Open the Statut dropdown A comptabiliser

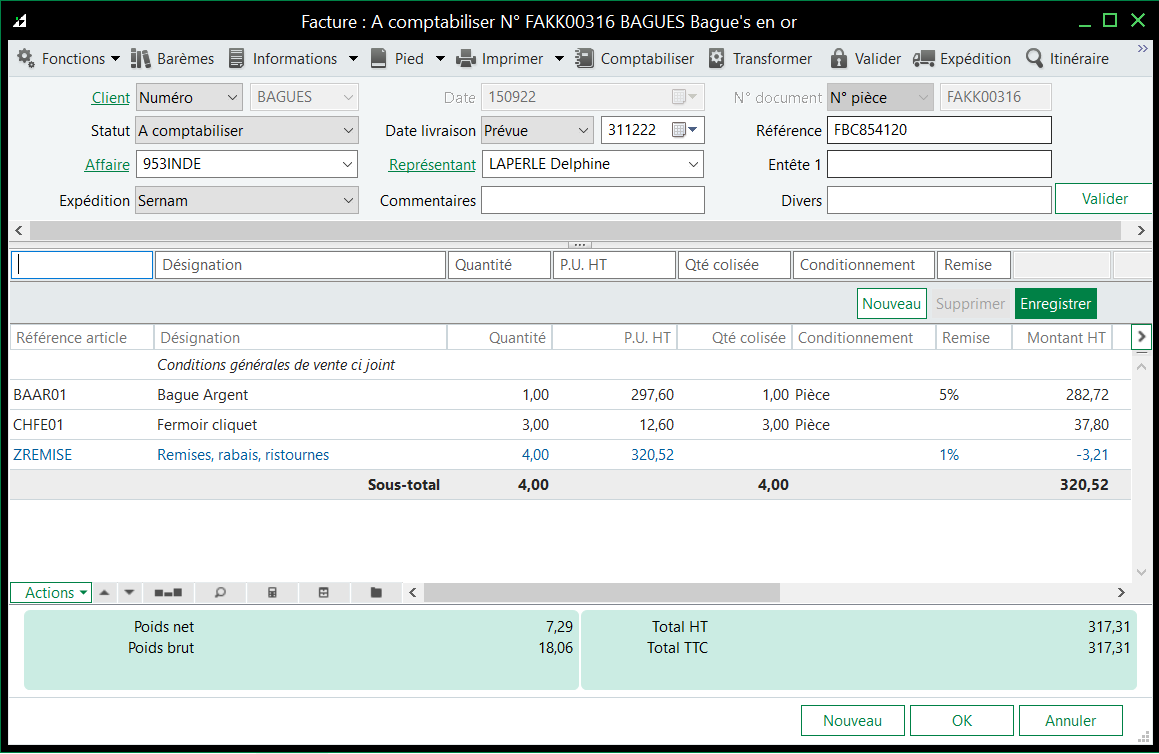[247, 131]
